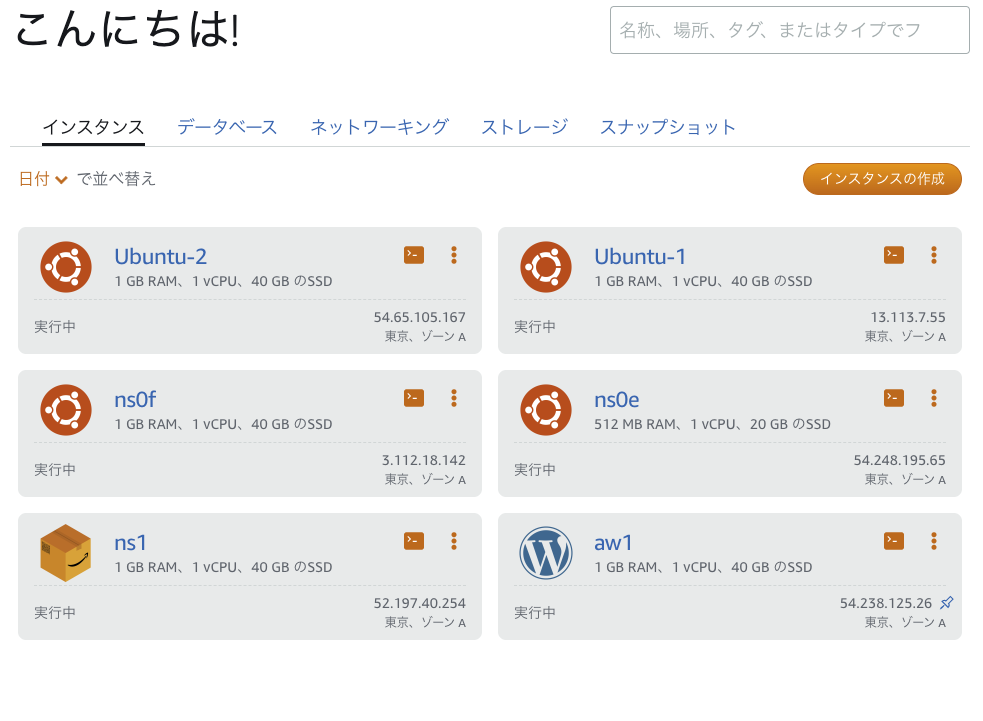Switch to the データベース tab

(227, 127)
